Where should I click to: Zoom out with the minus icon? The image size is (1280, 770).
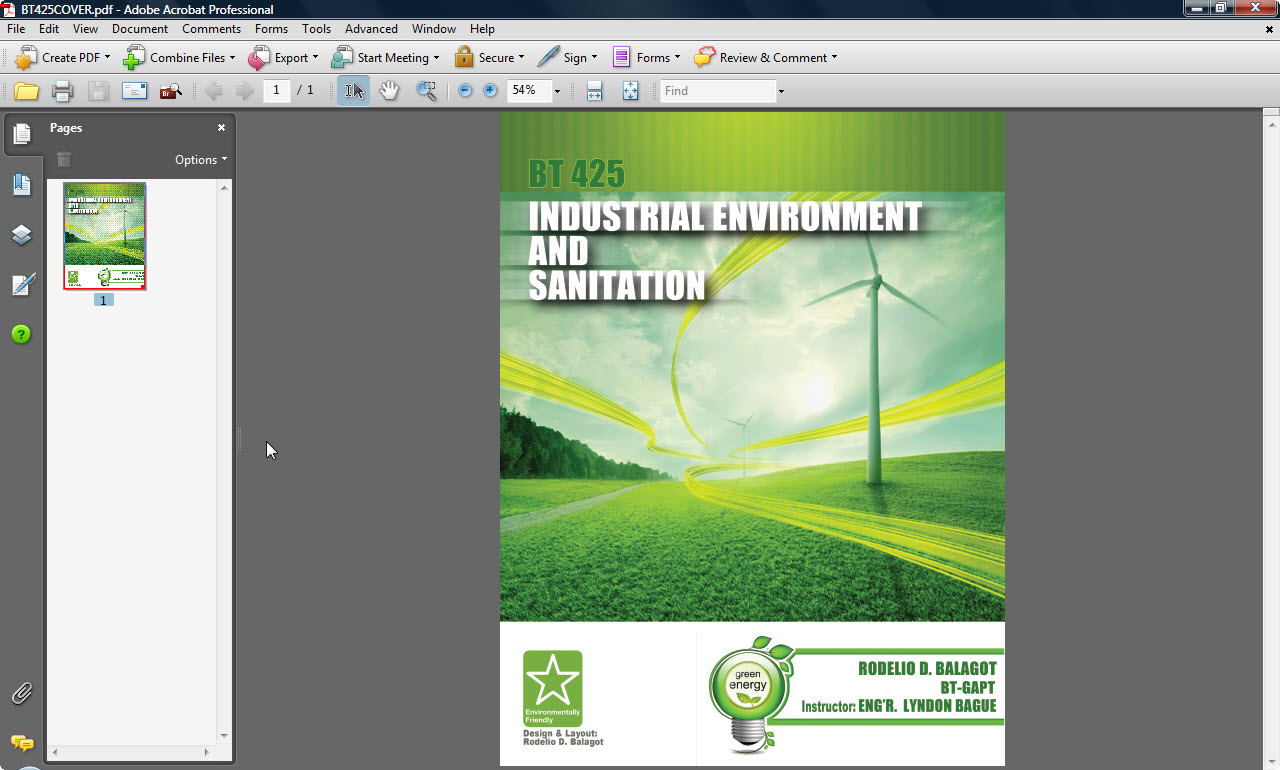[465, 91]
